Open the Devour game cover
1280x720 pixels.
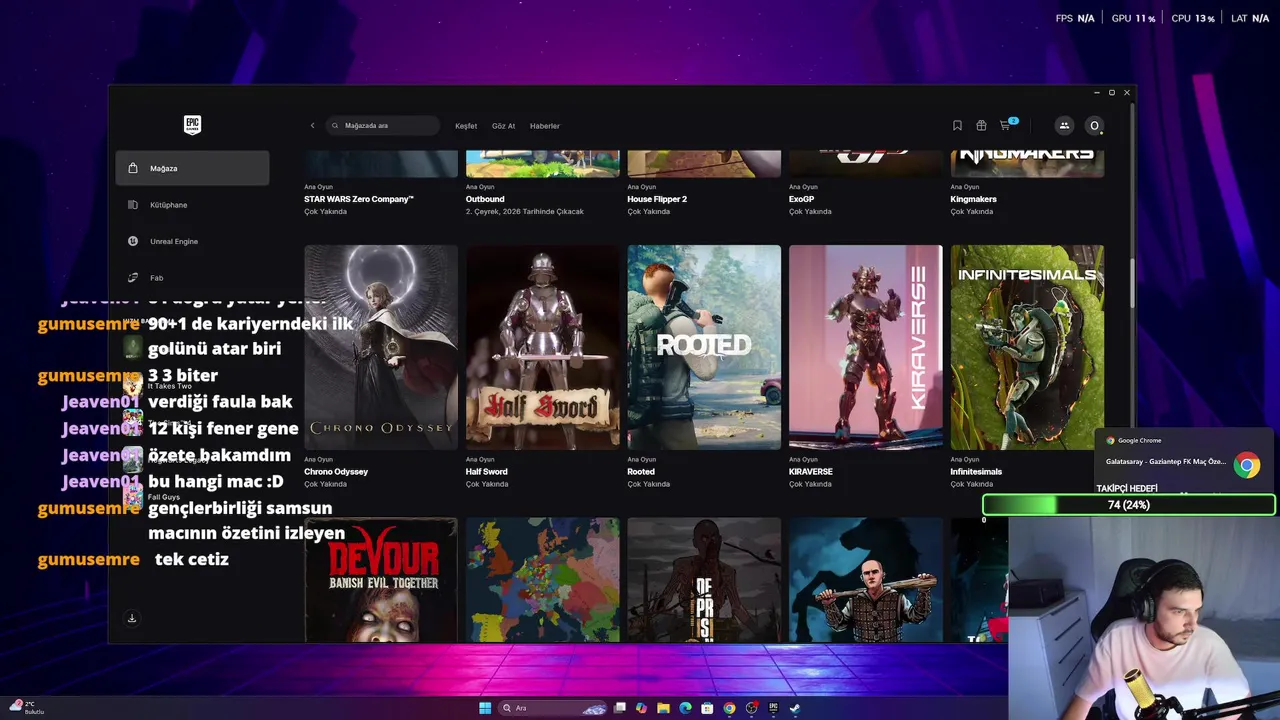click(x=381, y=580)
